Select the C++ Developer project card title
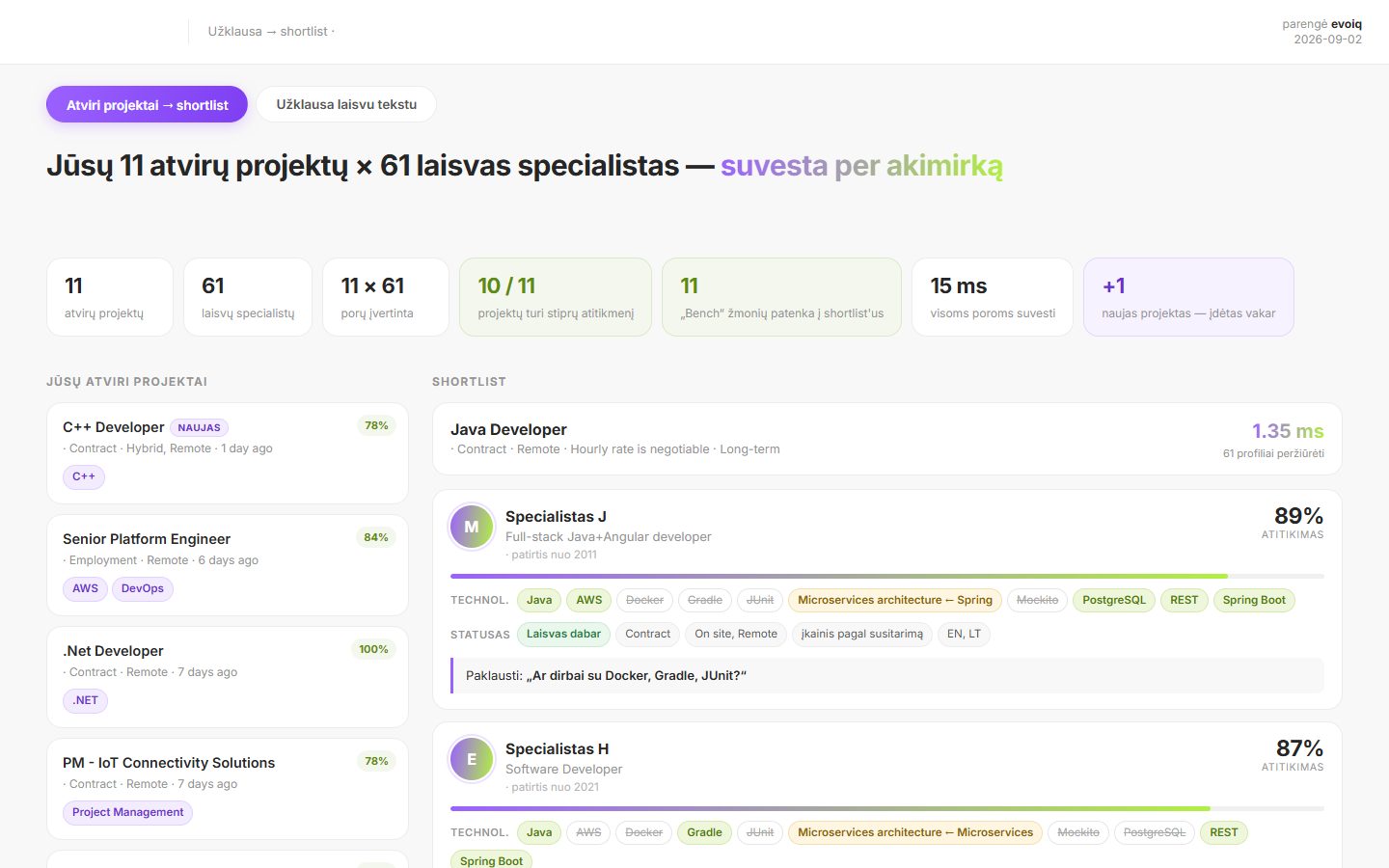Screen dimensions: 1389x868 [114, 427]
